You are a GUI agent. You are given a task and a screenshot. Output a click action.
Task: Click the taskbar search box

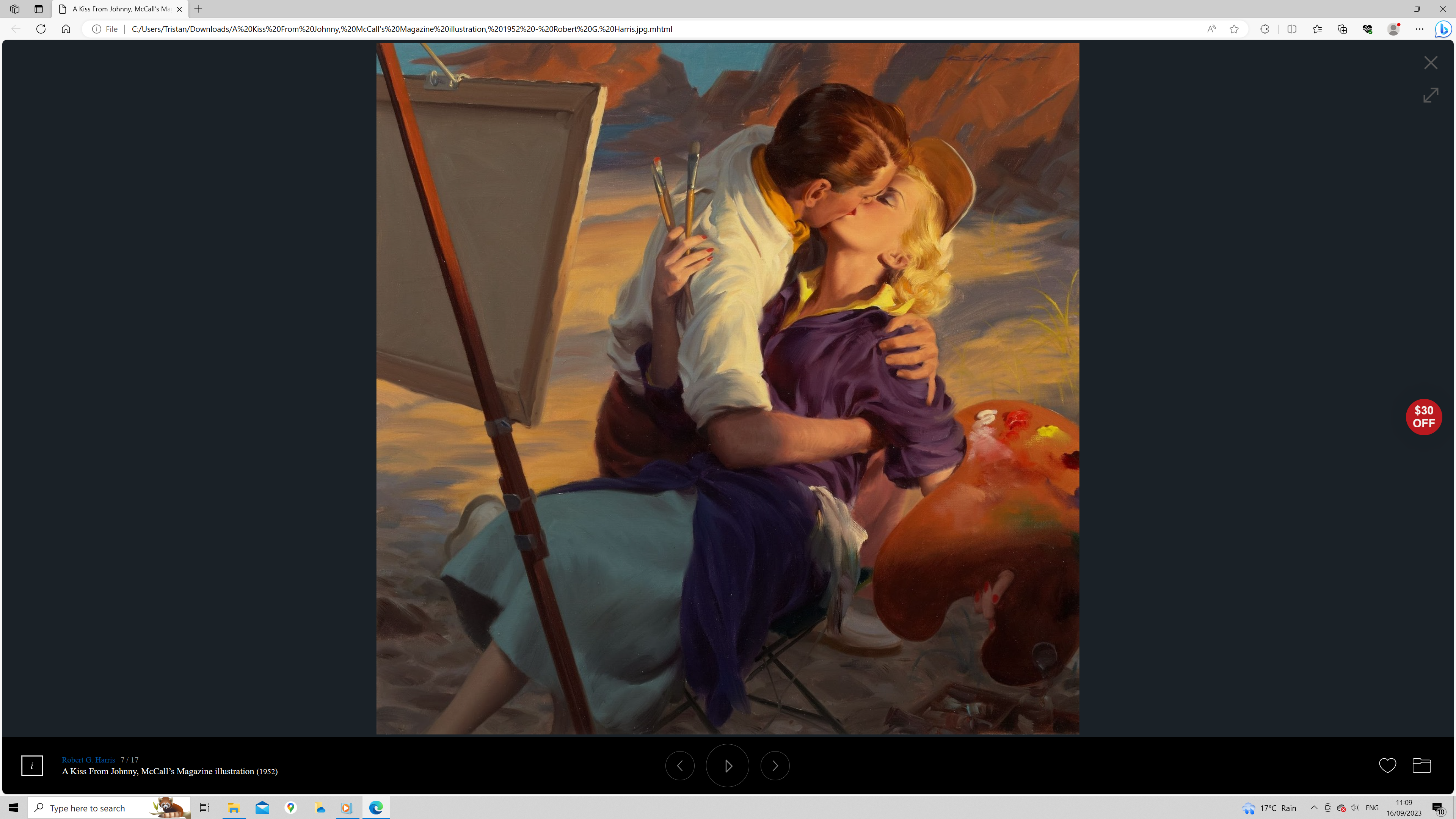[109, 808]
